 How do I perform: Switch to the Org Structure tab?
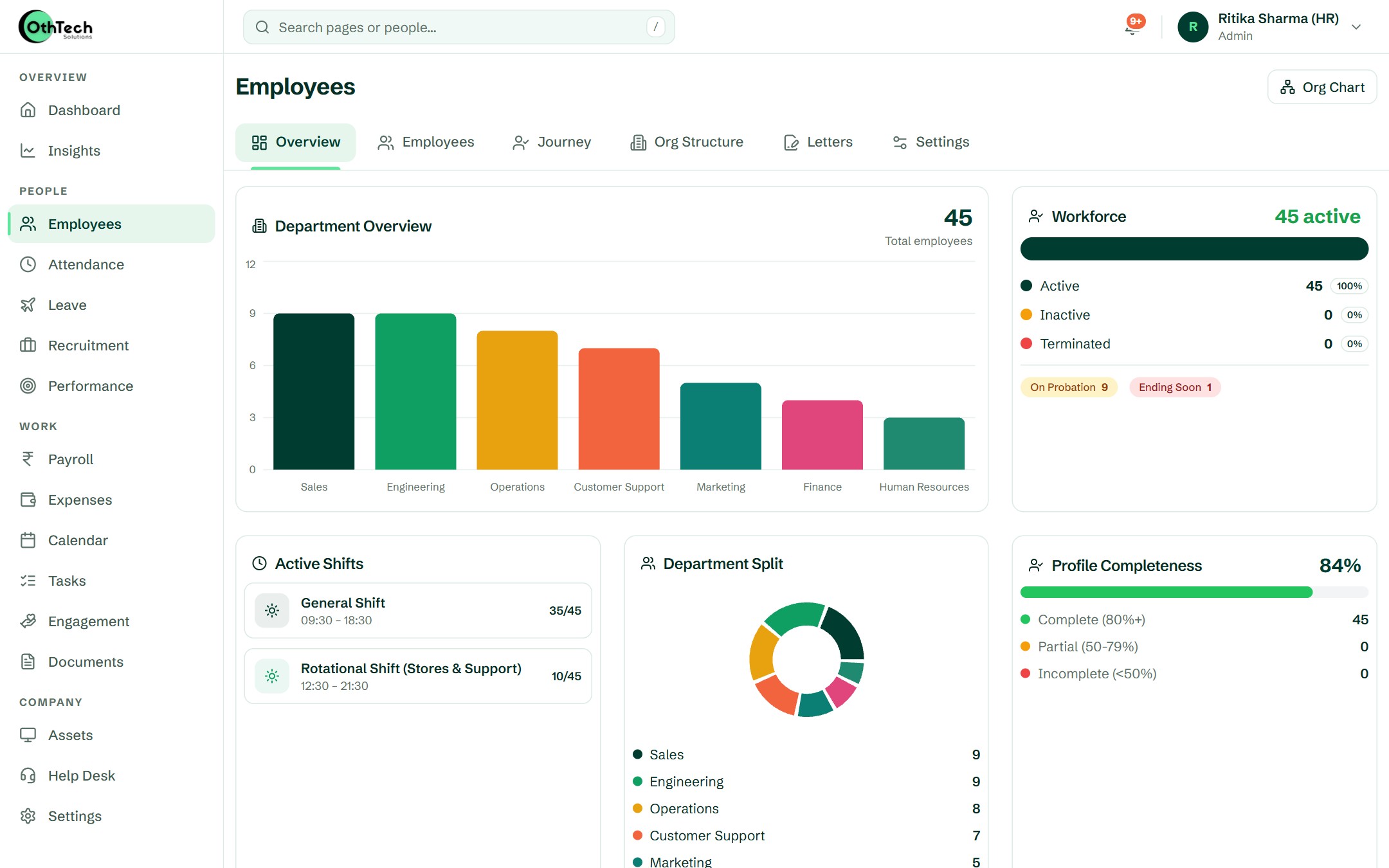[687, 142]
